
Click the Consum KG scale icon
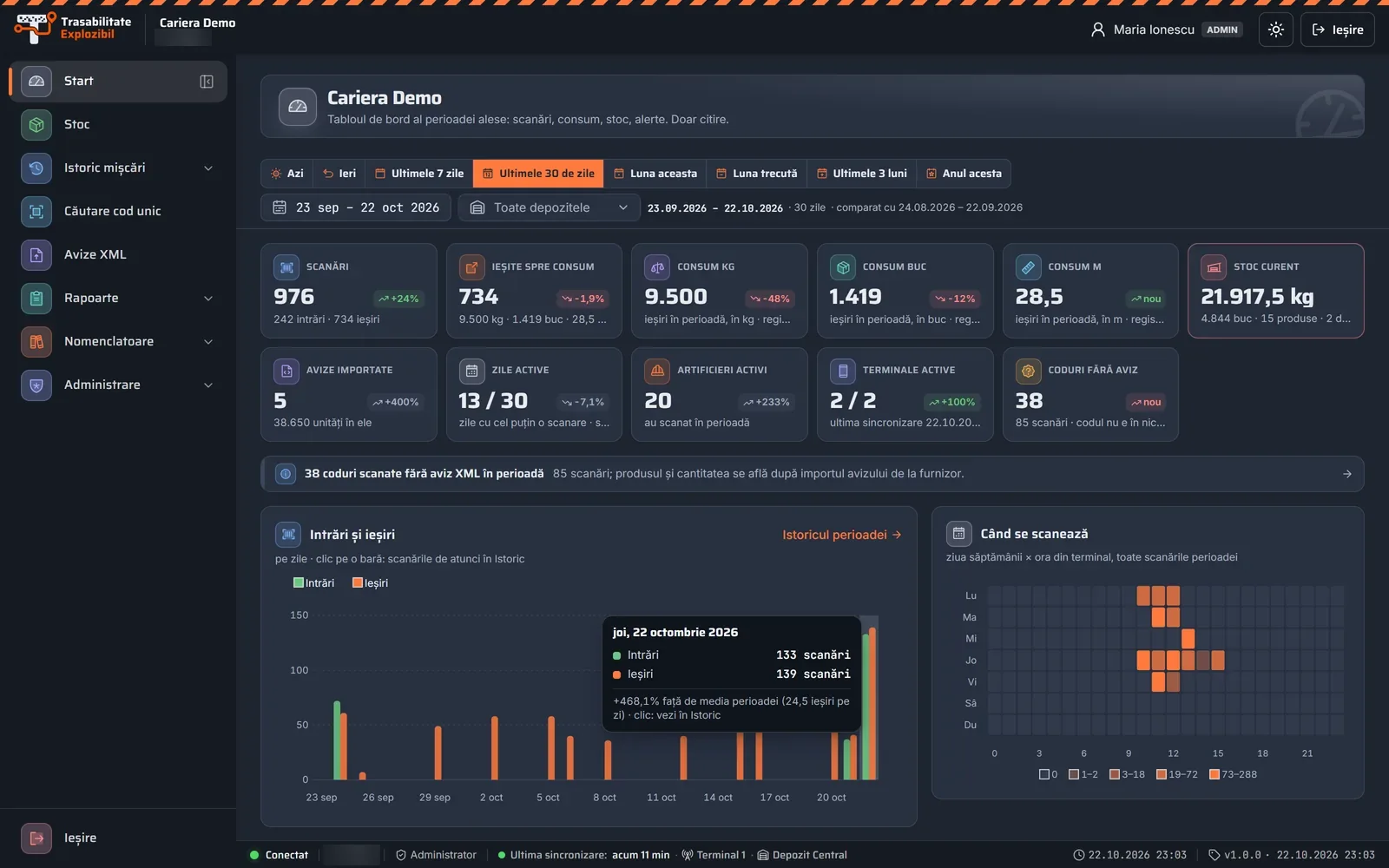pyautogui.click(x=657, y=267)
